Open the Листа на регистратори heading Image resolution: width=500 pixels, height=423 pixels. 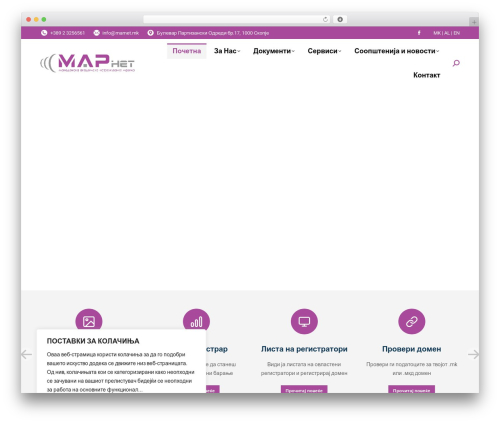(304, 349)
